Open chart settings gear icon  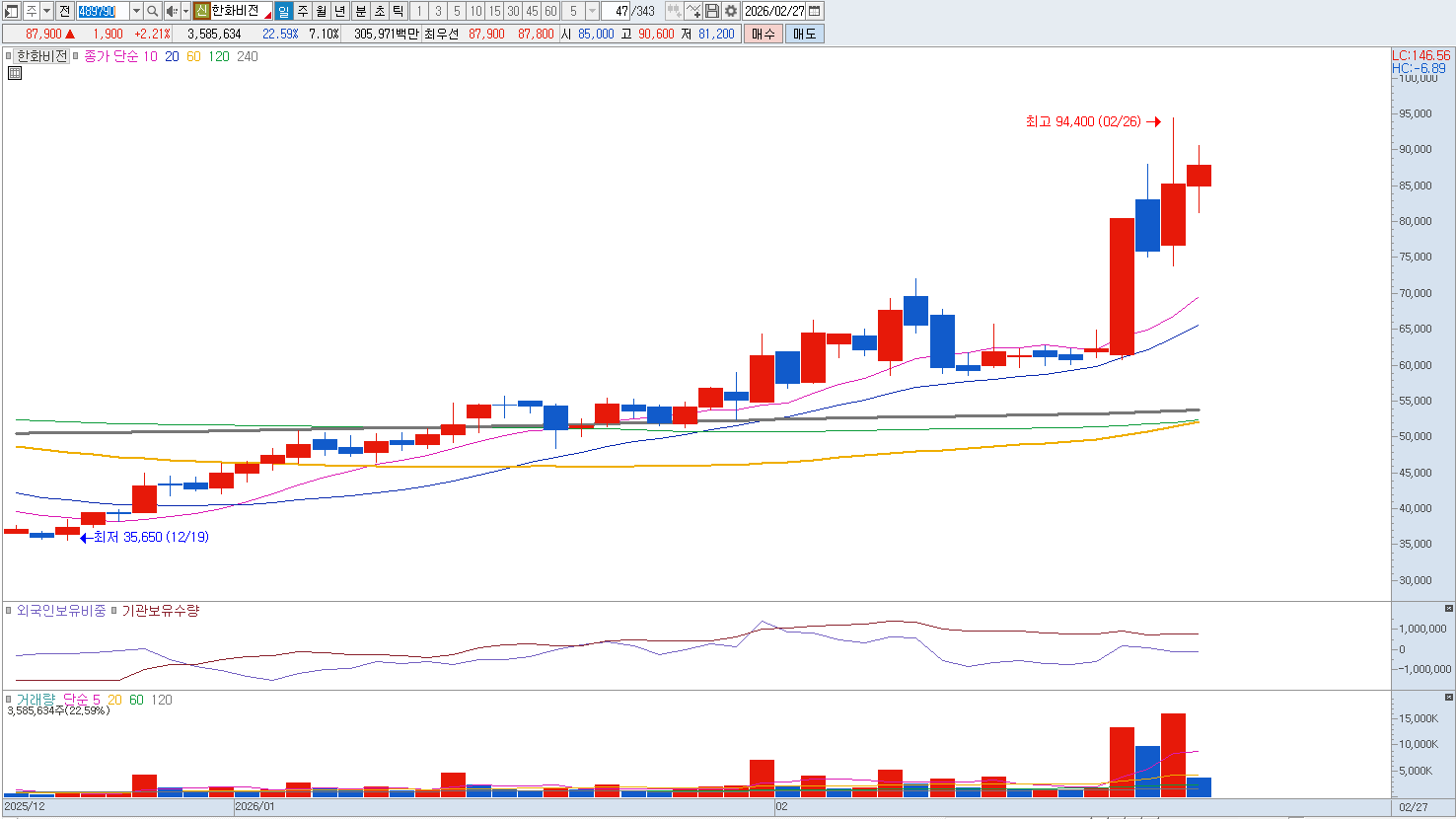click(x=731, y=11)
